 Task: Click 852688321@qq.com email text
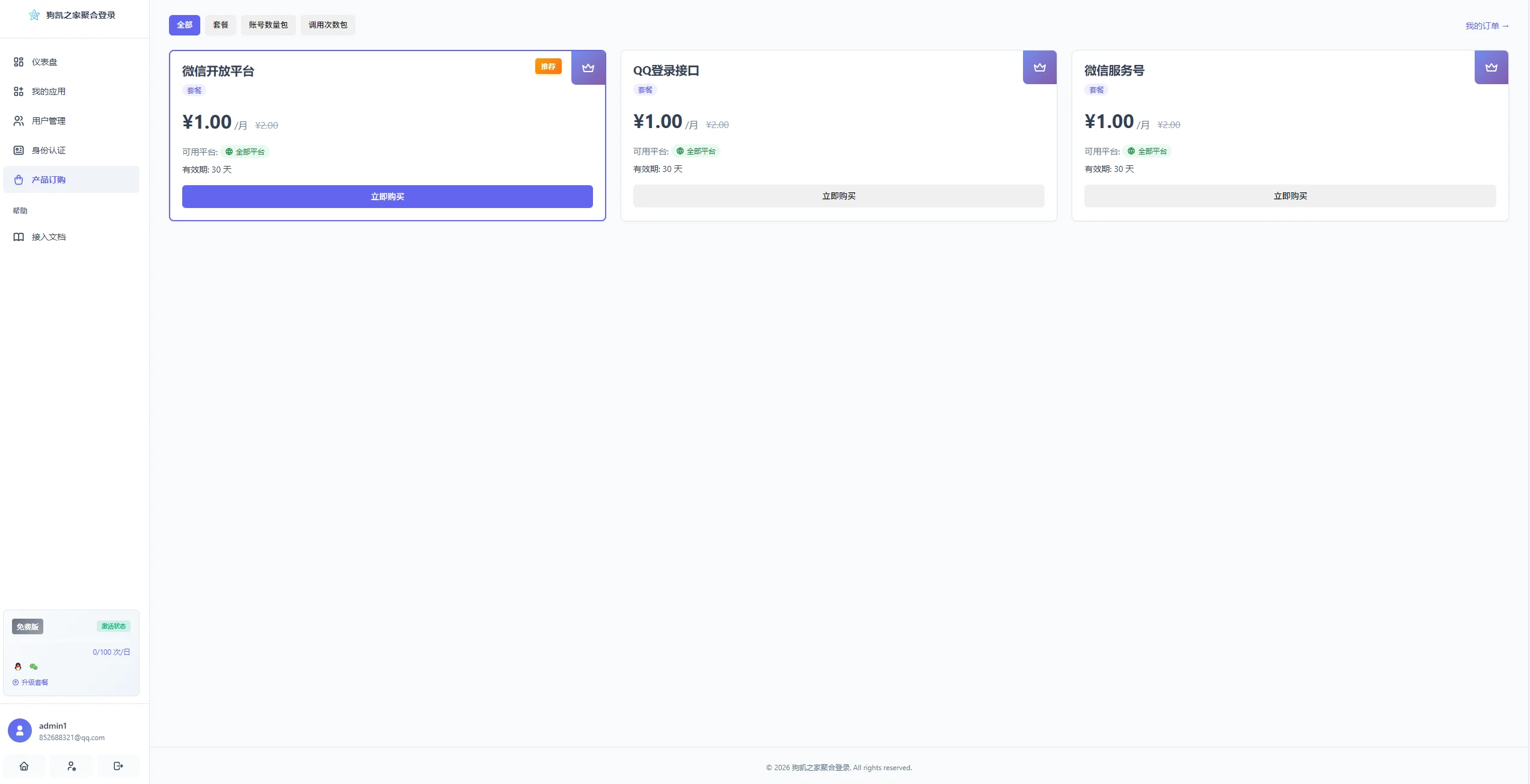tap(72, 738)
